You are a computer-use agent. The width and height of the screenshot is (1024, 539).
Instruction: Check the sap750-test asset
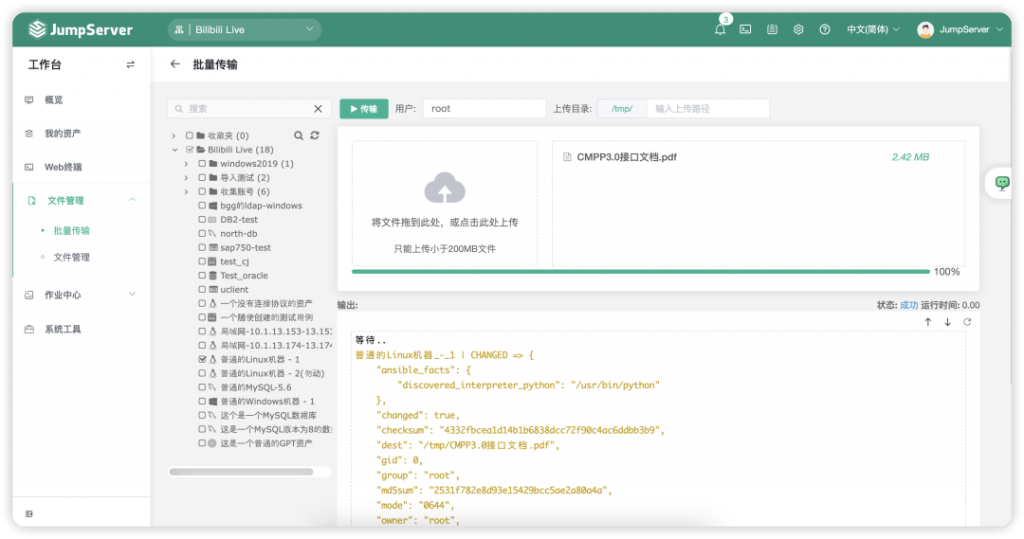tap(202, 248)
